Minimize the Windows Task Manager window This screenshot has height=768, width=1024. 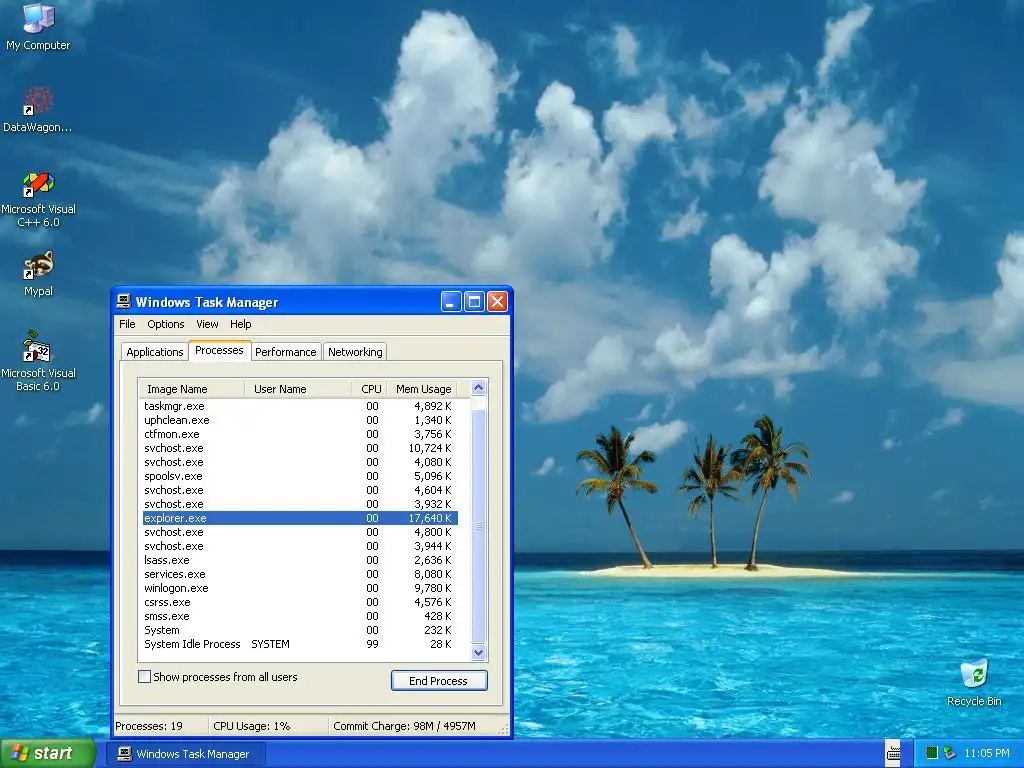click(x=451, y=301)
